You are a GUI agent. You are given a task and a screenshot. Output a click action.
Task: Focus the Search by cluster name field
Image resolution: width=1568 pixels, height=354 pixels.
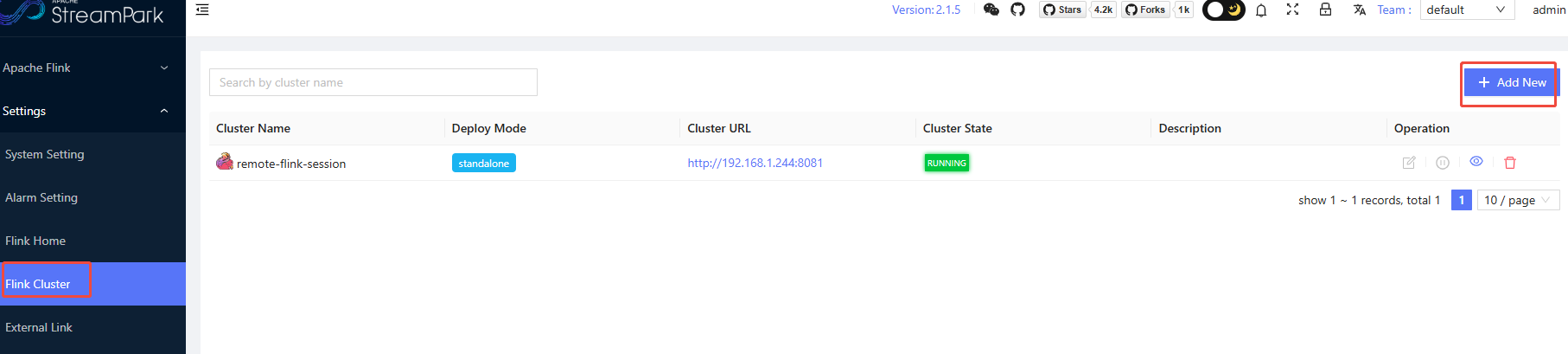[x=373, y=82]
